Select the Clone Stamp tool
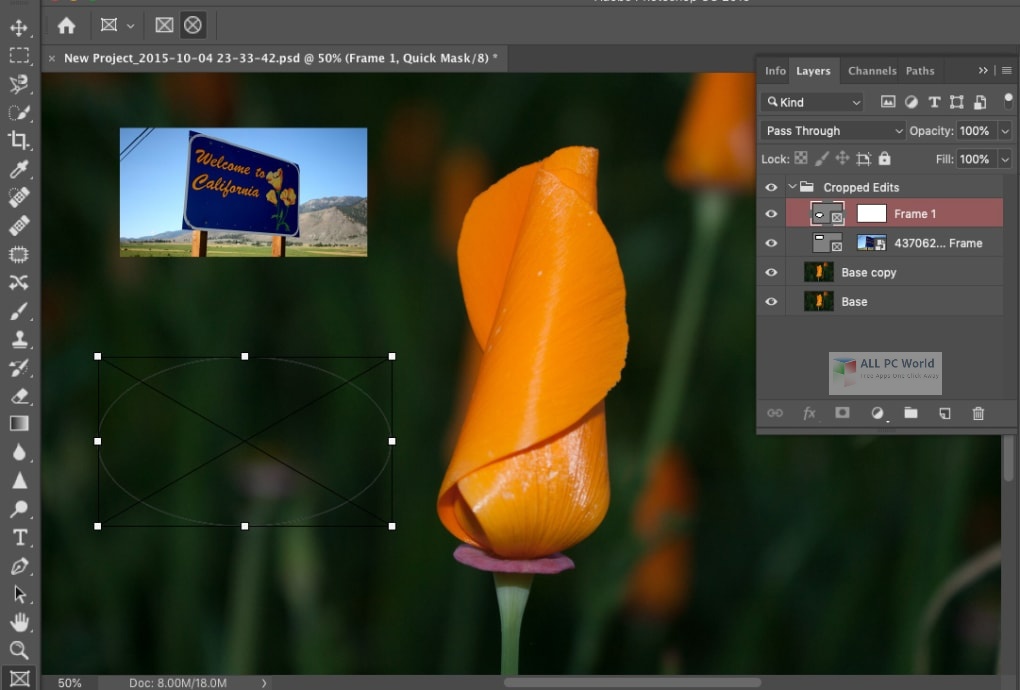This screenshot has height=690, width=1020. (19, 339)
